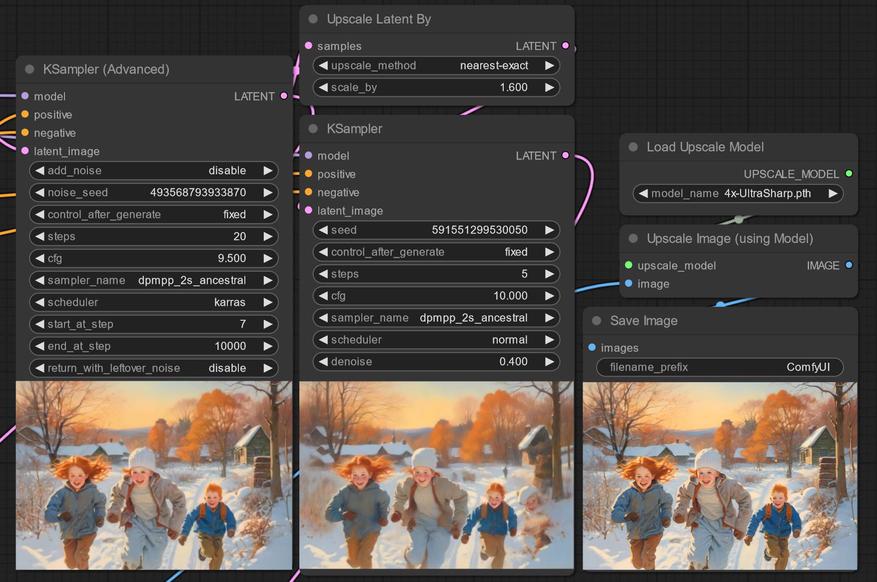The image size is (877, 582).
Task: Click the negative input socket on plain KSampler
Action: (309, 192)
